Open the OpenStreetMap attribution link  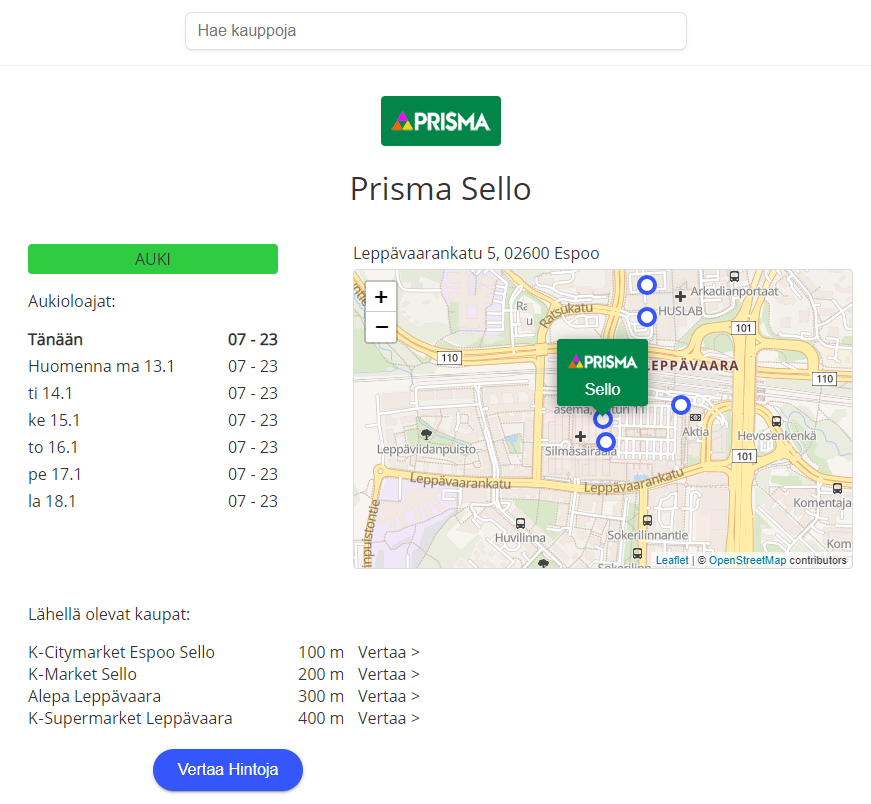(747, 560)
